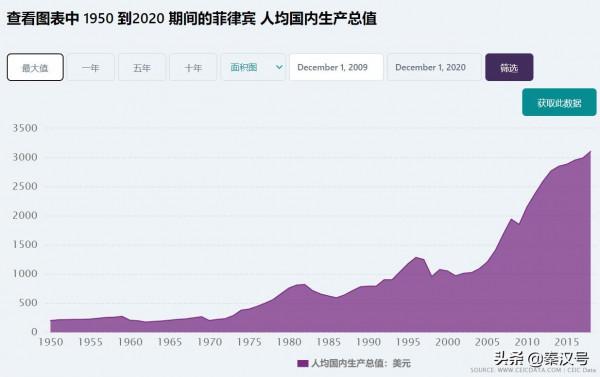Pick the 3500 y-axis label
The image size is (600, 377).
[x=25, y=128]
